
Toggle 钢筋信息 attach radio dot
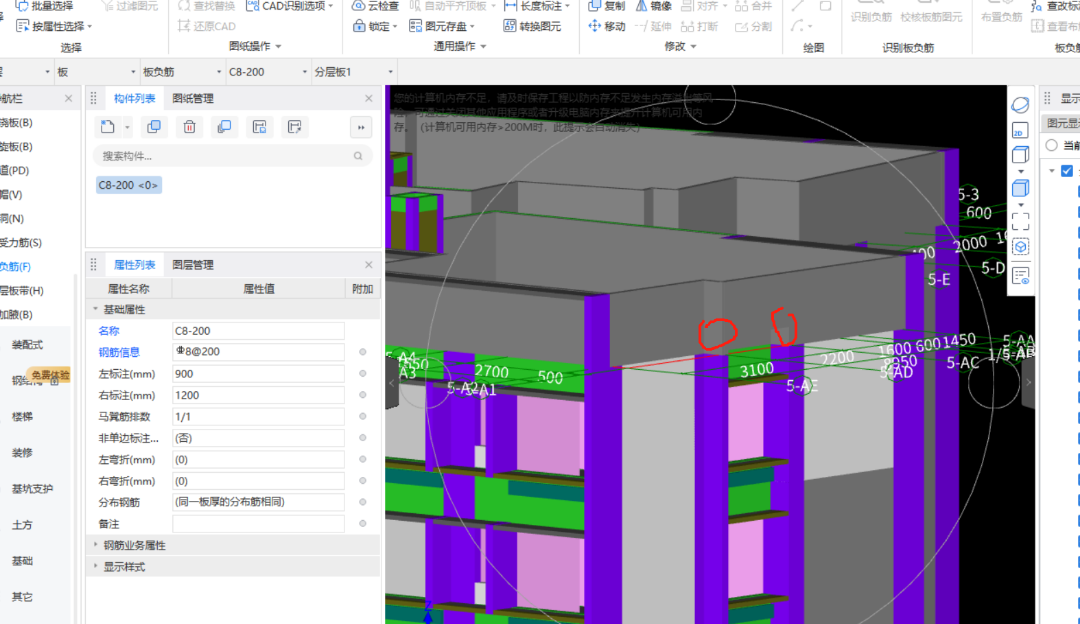pos(362,352)
